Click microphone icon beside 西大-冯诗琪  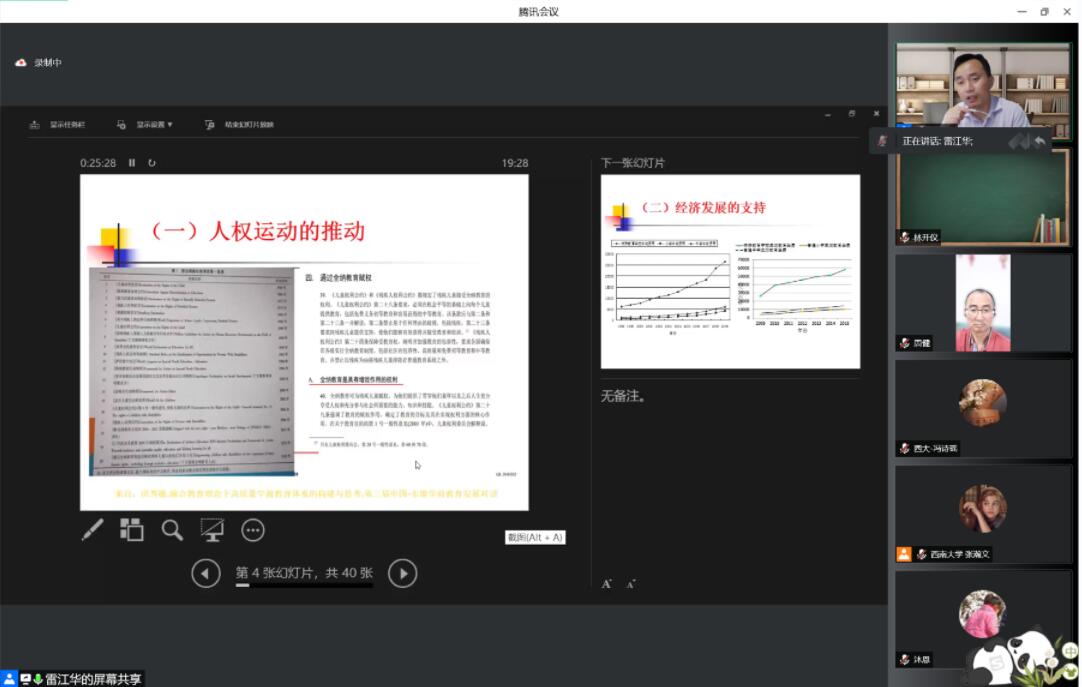click(x=905, y=448)
